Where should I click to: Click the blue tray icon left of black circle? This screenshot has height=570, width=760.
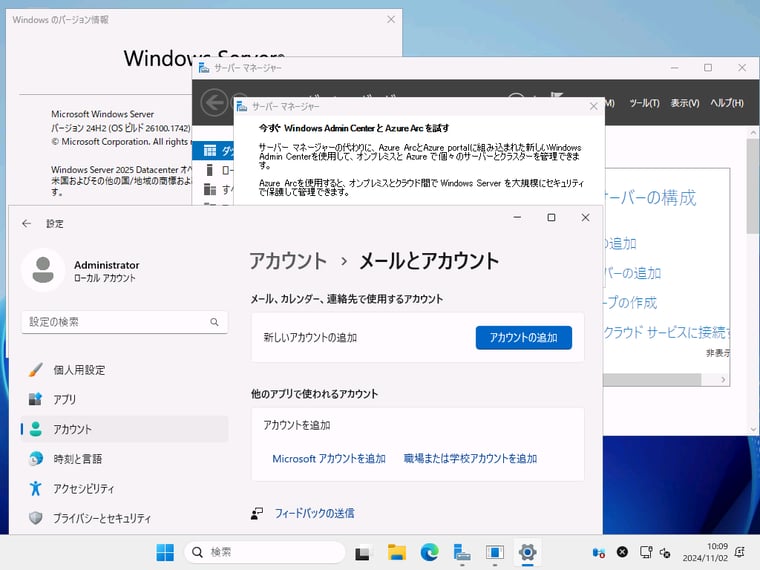pyautogui.click(x=599, y=552)
